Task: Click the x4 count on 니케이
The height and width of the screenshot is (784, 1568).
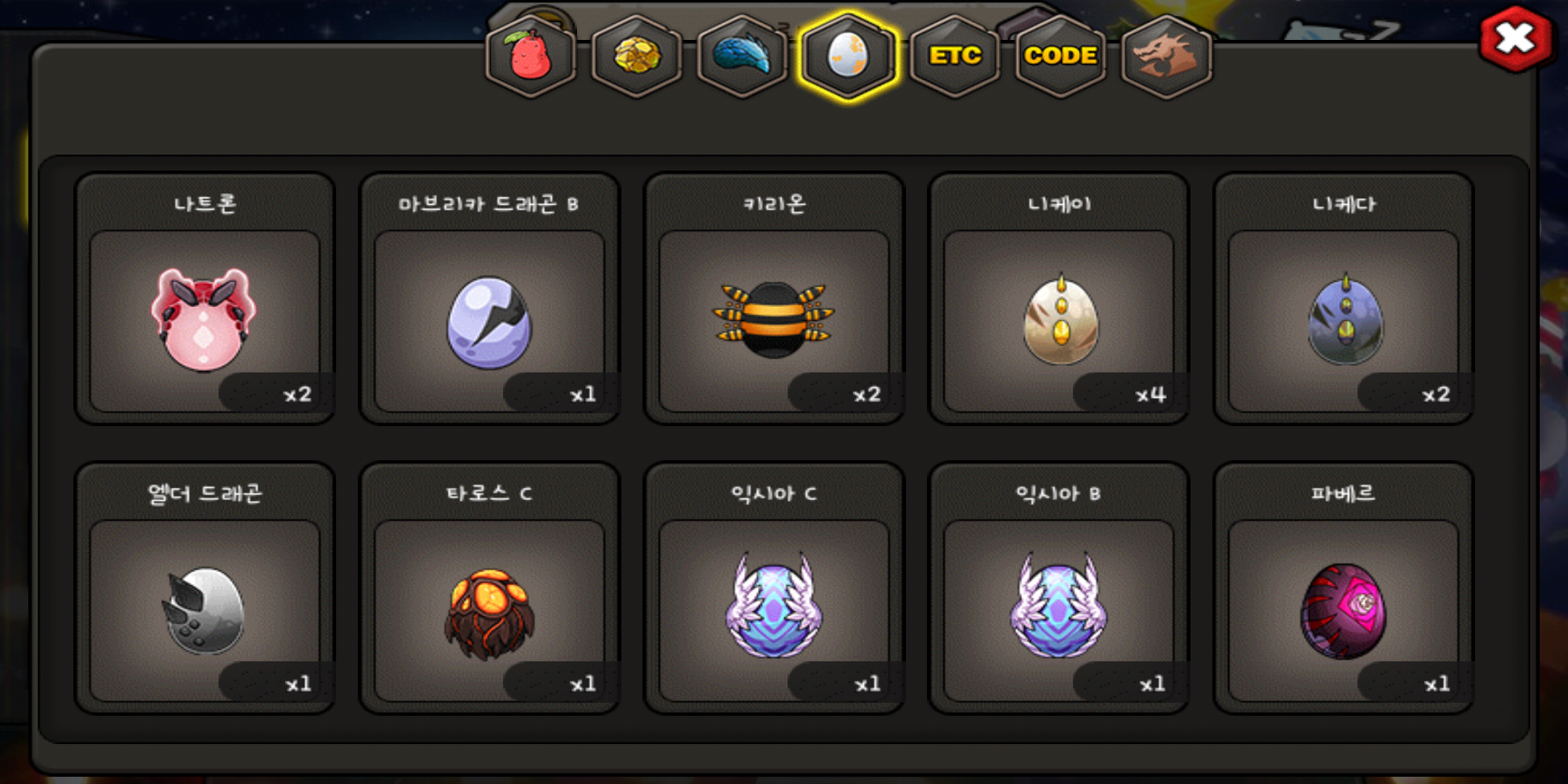Action: tap(1151, 394)
